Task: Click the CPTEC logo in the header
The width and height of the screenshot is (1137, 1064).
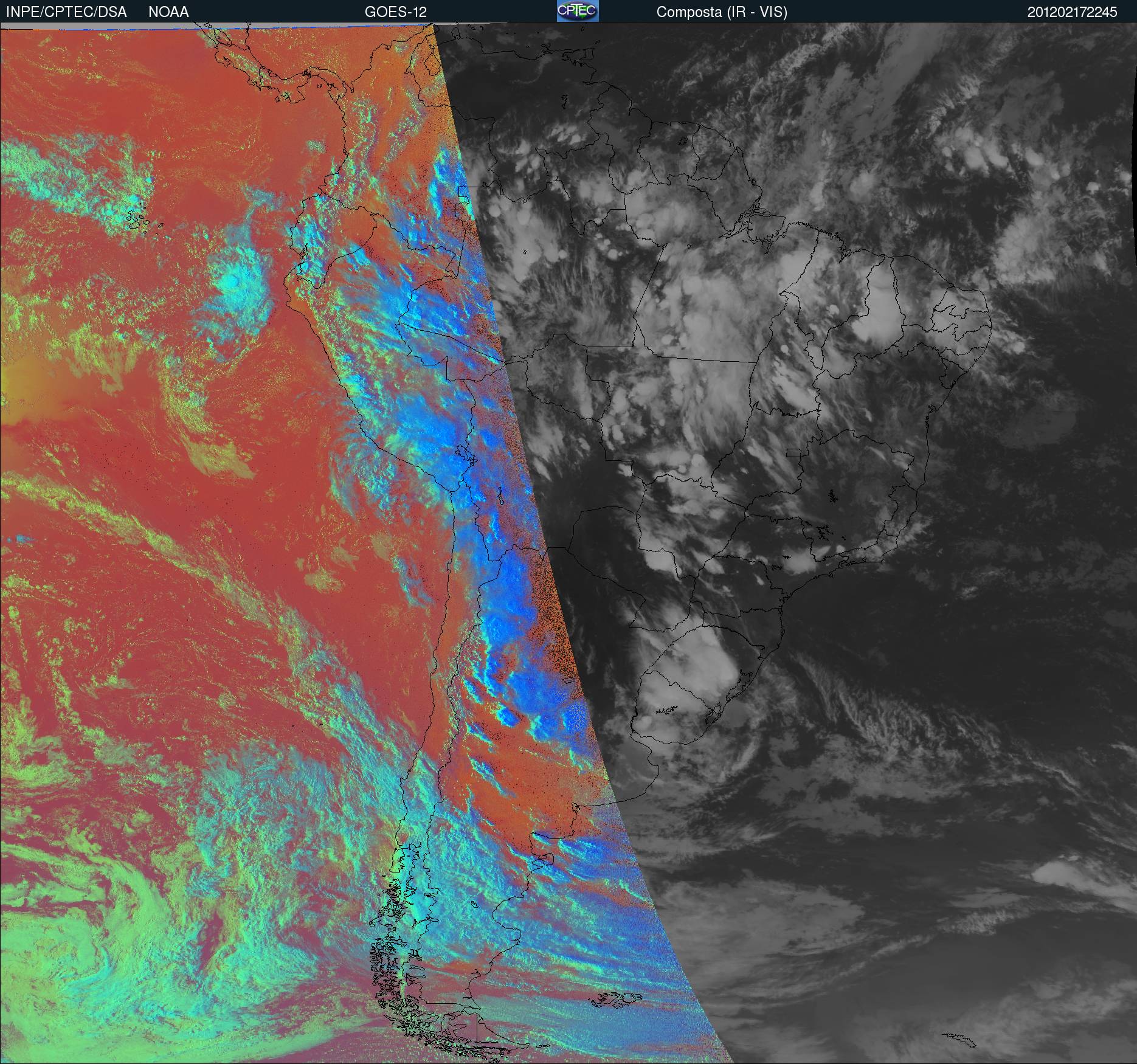Action: (578, 11)
